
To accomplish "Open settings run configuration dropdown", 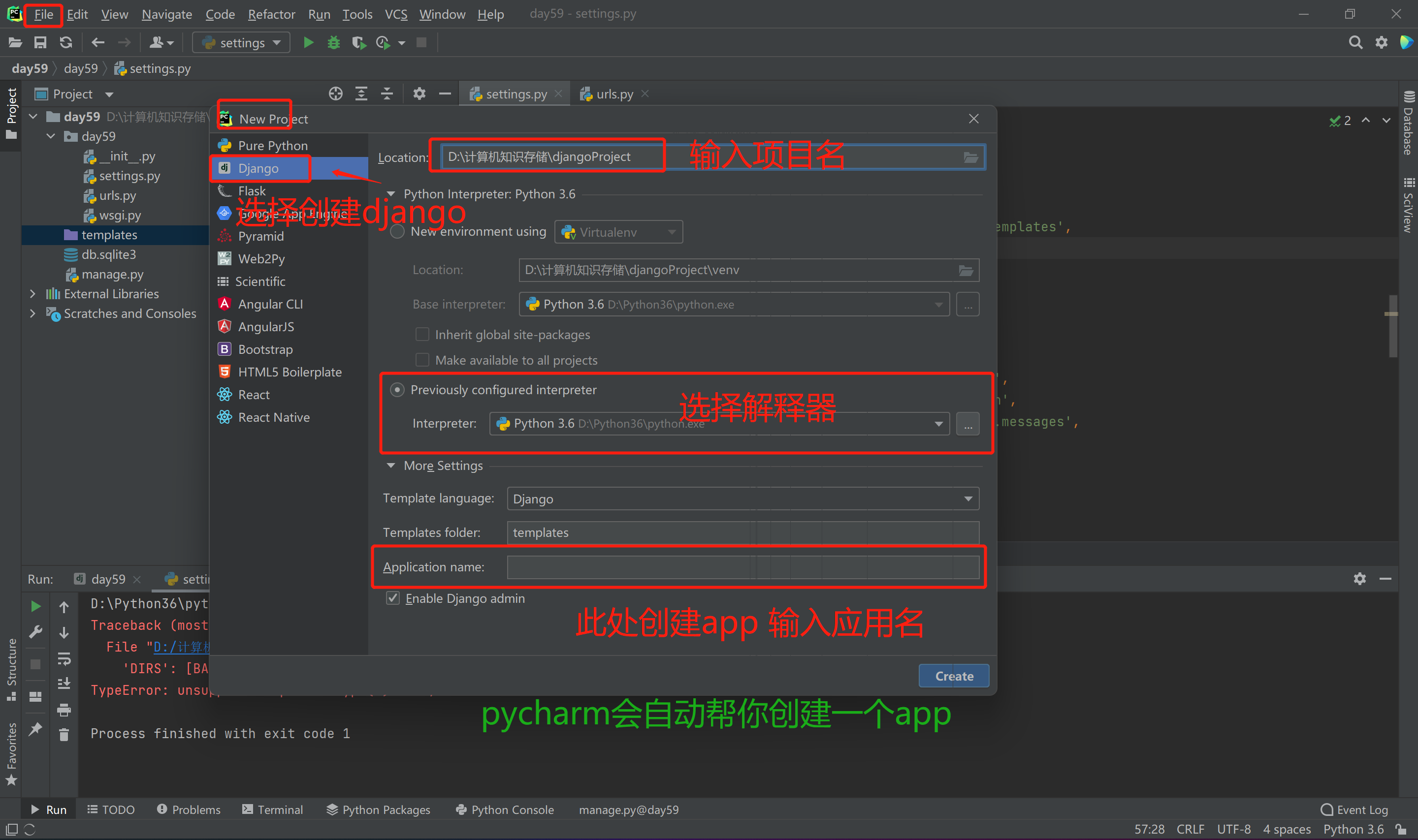I will 241,42.
